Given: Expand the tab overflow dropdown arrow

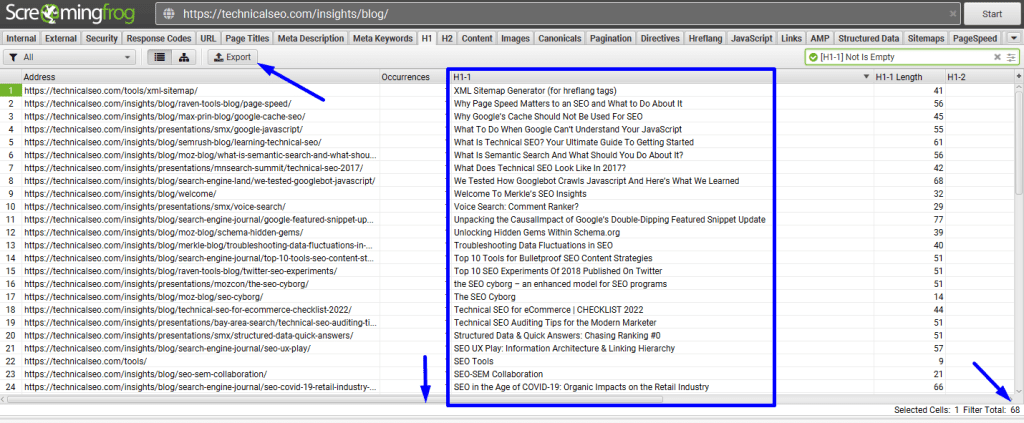Looking at the screenshot, I should 1013,38.
